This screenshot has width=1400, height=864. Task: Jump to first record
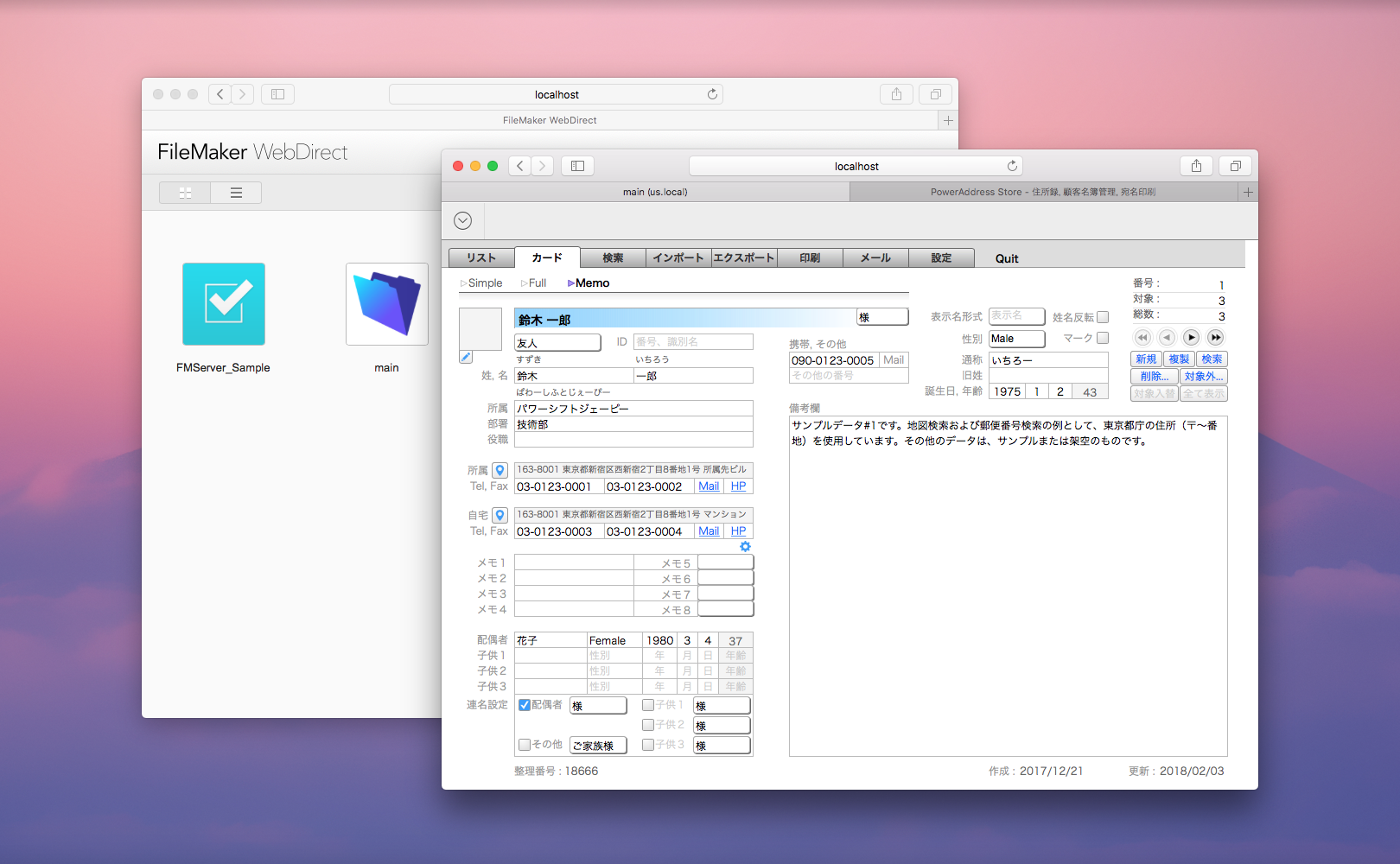[1142, 338]
